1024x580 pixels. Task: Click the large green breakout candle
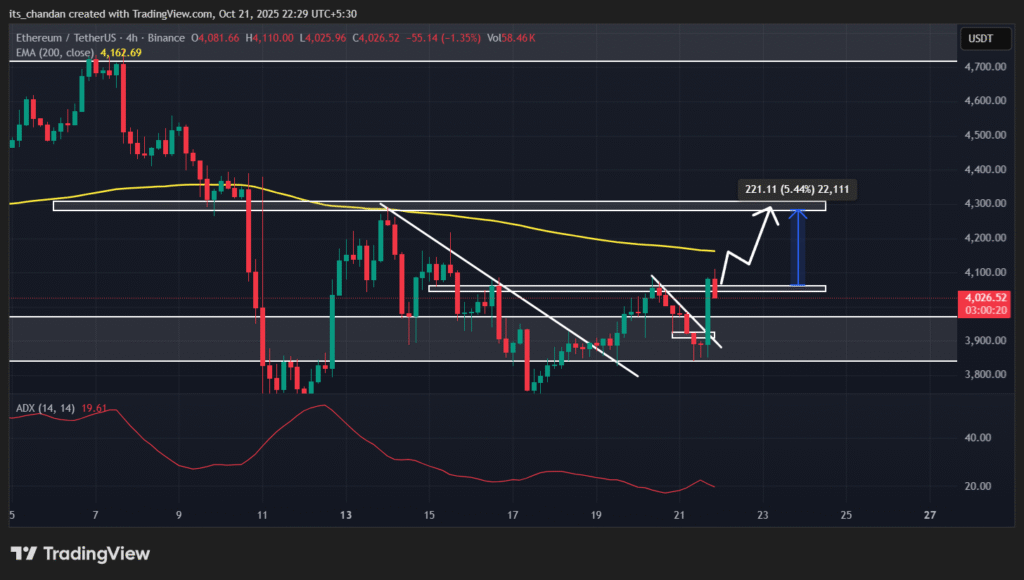pyautogui.click(x=707, y=312)
